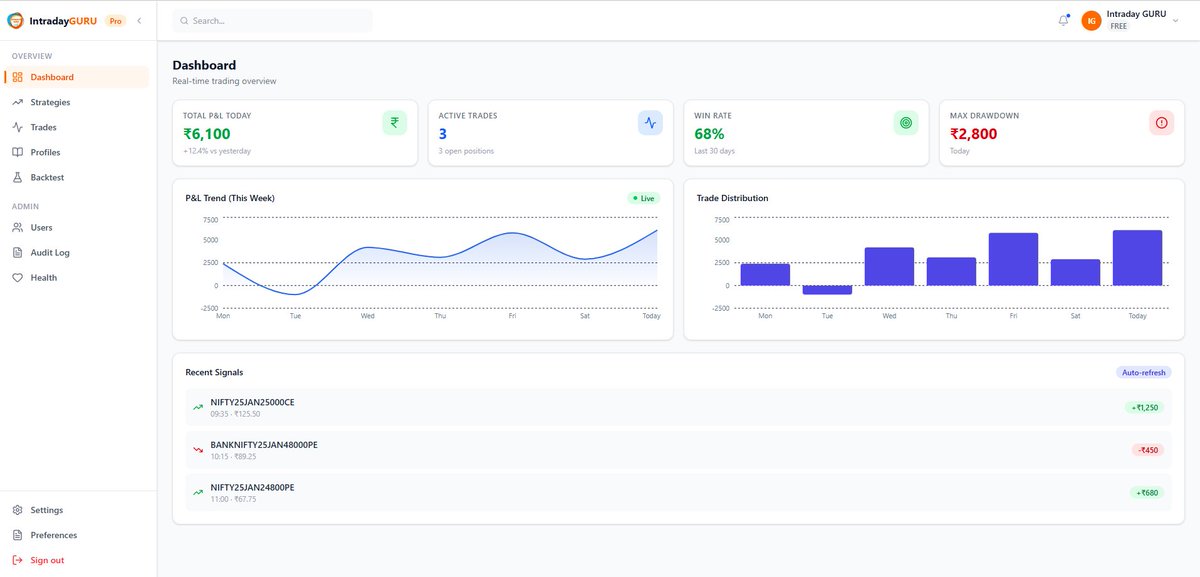The width and height of the screenshot is (1200, 577).
Task: Open Dashboard in sidebar
Action: (76, 77)
